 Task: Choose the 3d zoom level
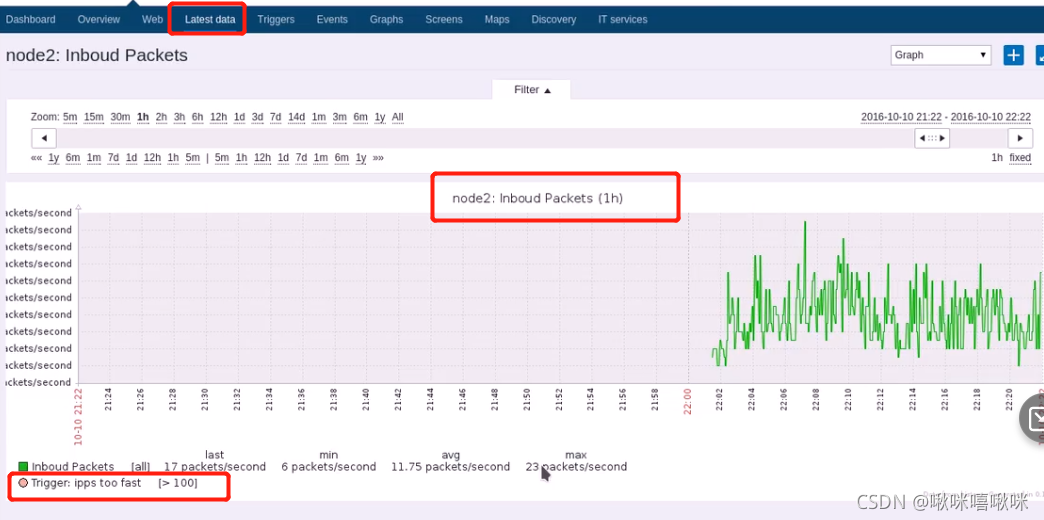tap(257, 117)
